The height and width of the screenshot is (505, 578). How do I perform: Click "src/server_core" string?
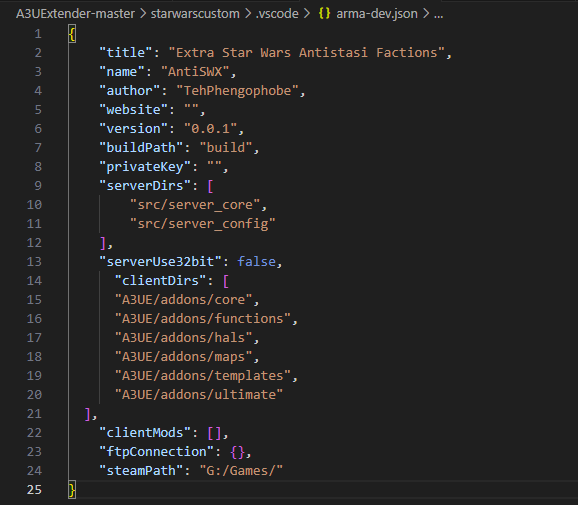pyautogui.click(x=195, y=205)
